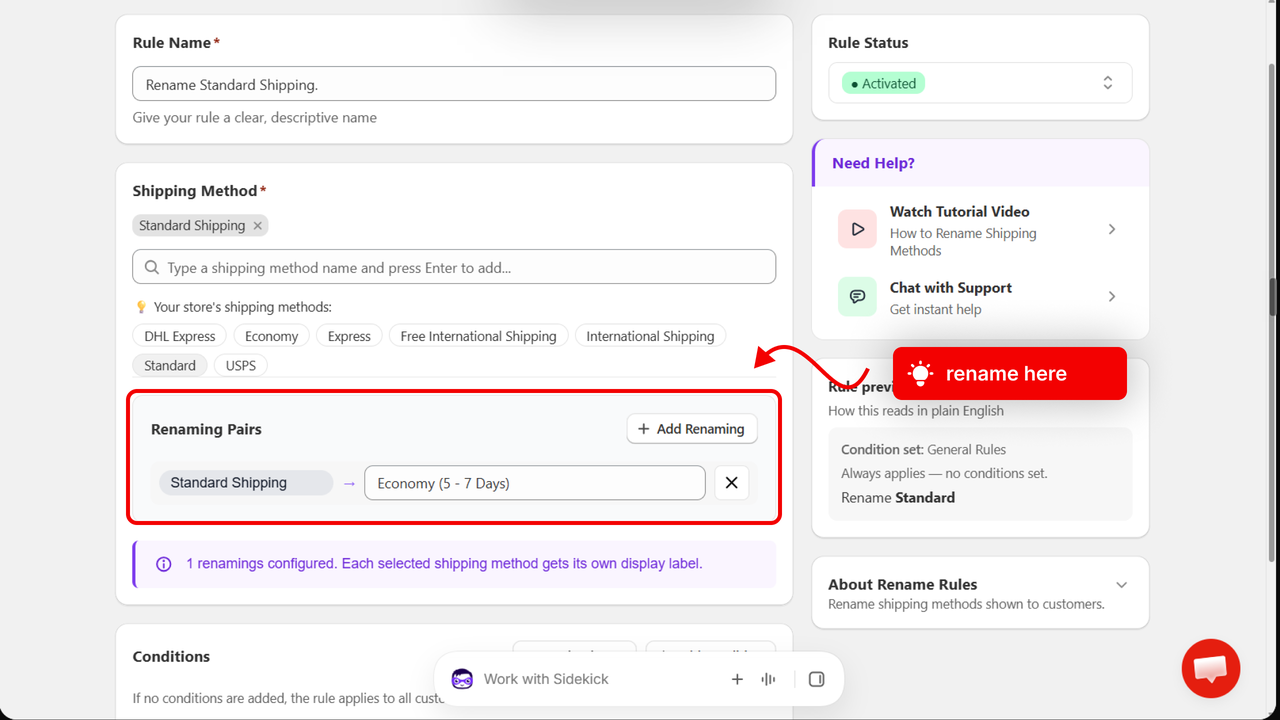This screenshot has height=720, width=1280.
Task: Open Chat with Support chevron
Action: click(x=1112, y=297)
